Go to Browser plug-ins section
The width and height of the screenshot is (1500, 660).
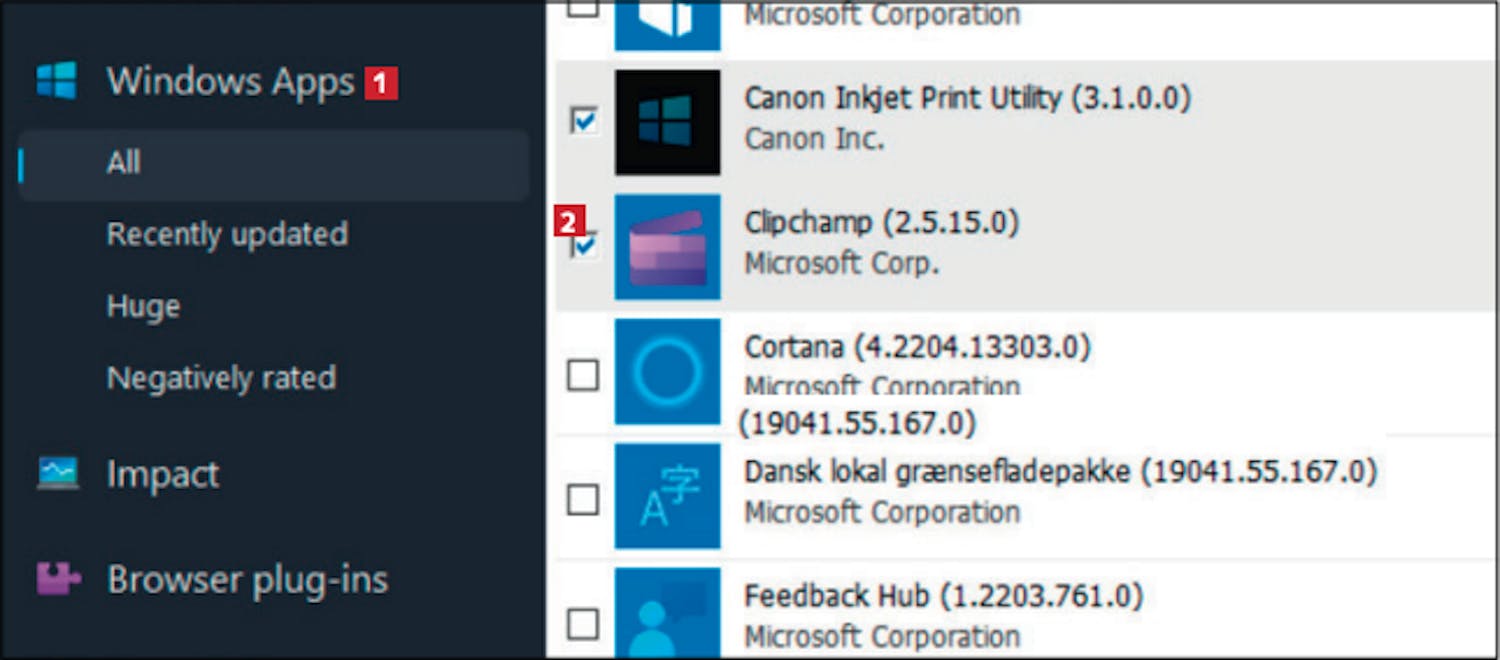tap(247, 580)
